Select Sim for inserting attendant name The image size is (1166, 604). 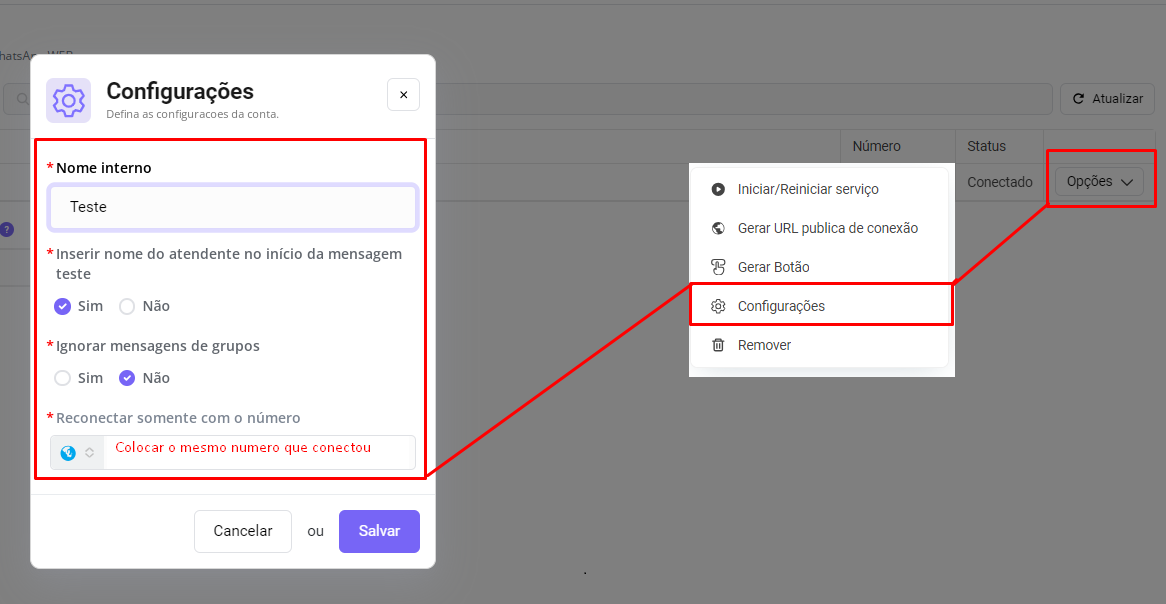tap(63, 306)
